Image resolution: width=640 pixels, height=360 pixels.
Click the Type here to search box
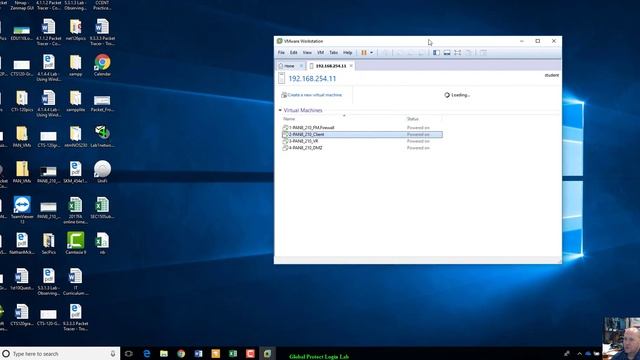[x=60, y=353]
